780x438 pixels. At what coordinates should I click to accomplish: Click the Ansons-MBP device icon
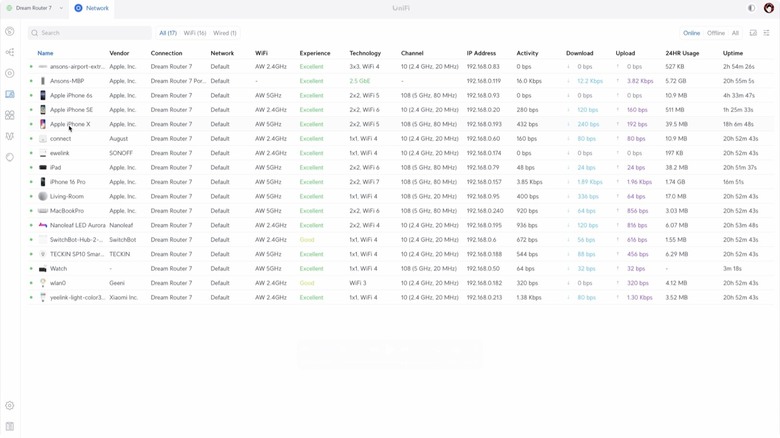[x=43, y=81]
